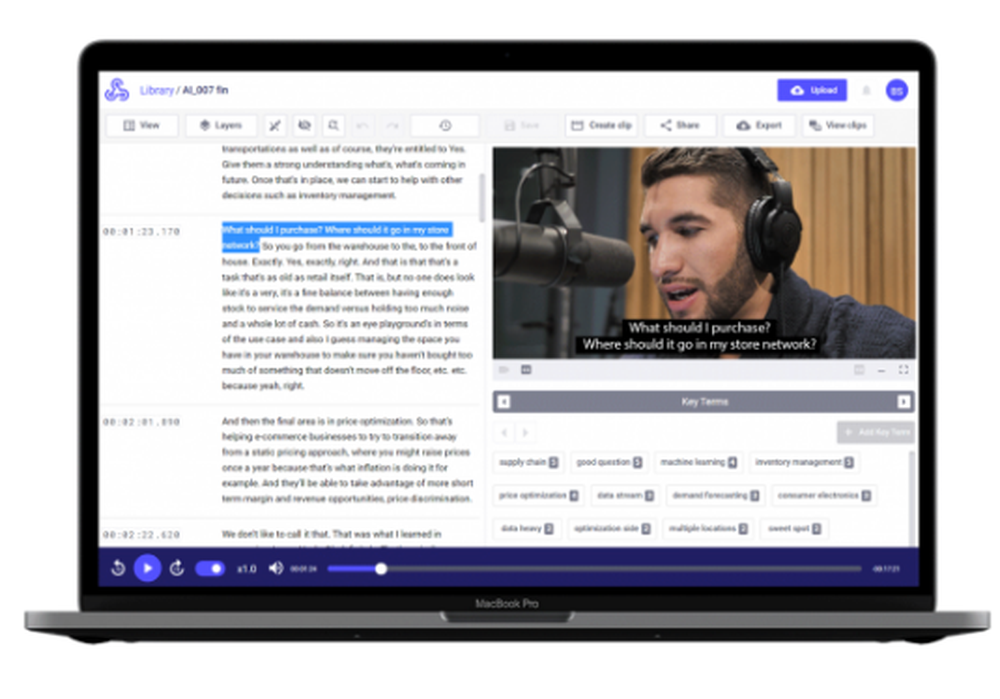Minimize the video player with dash icon
Image resolution: width=1000 pixels, height=699 pixels.
tap(881, 371)
